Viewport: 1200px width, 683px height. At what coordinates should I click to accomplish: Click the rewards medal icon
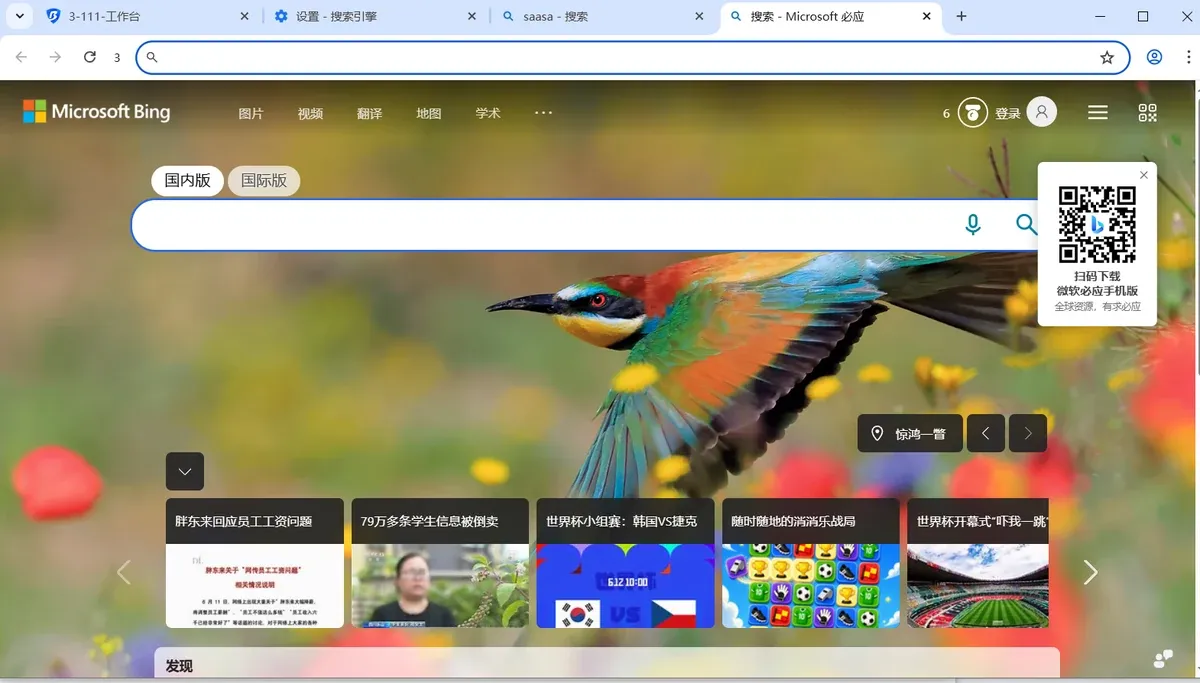(x=973, y=113)
